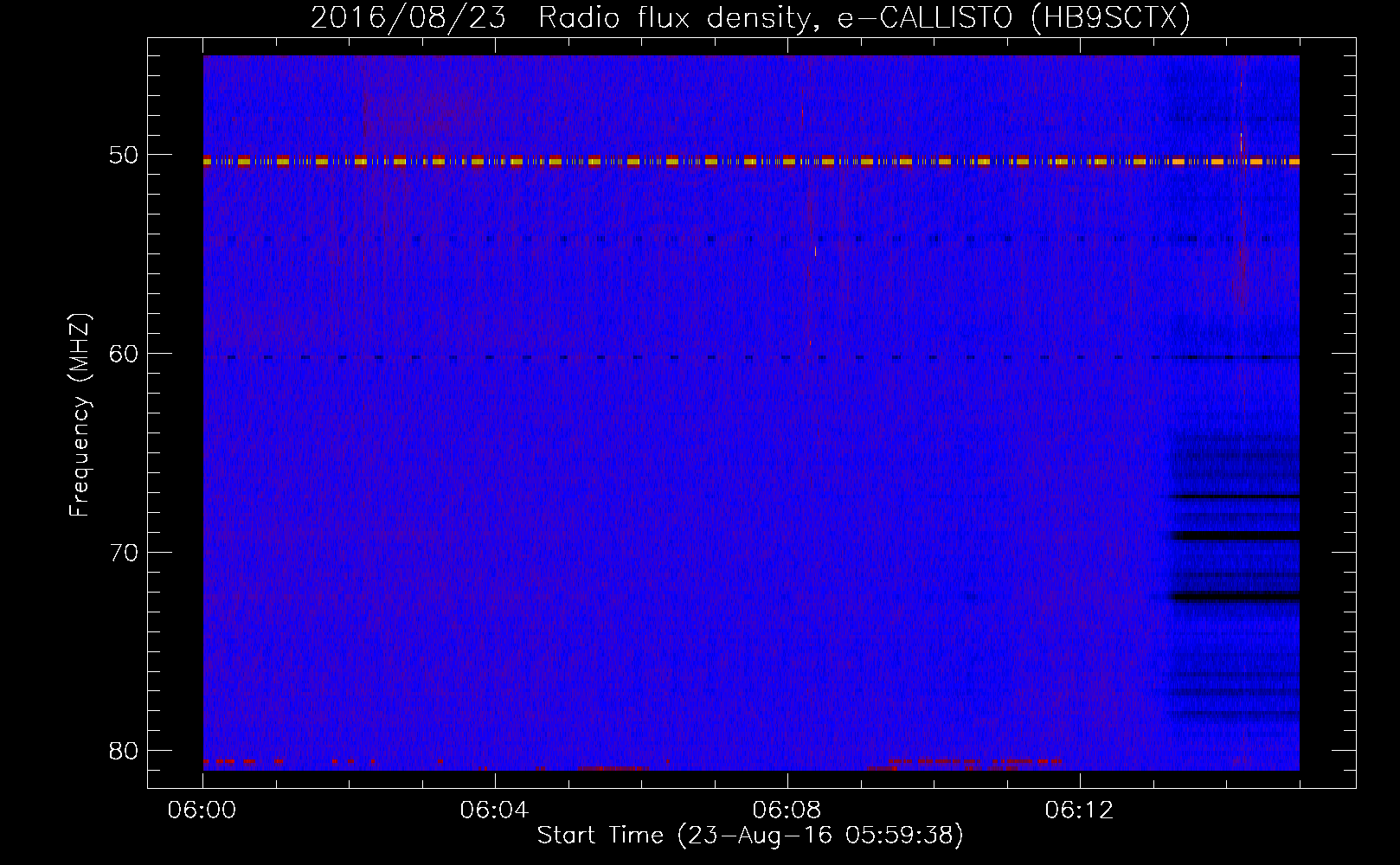This screenshot has height=865, width=1400.
Task: Click the '80' frequency tick label
Action: click(124, 750)
